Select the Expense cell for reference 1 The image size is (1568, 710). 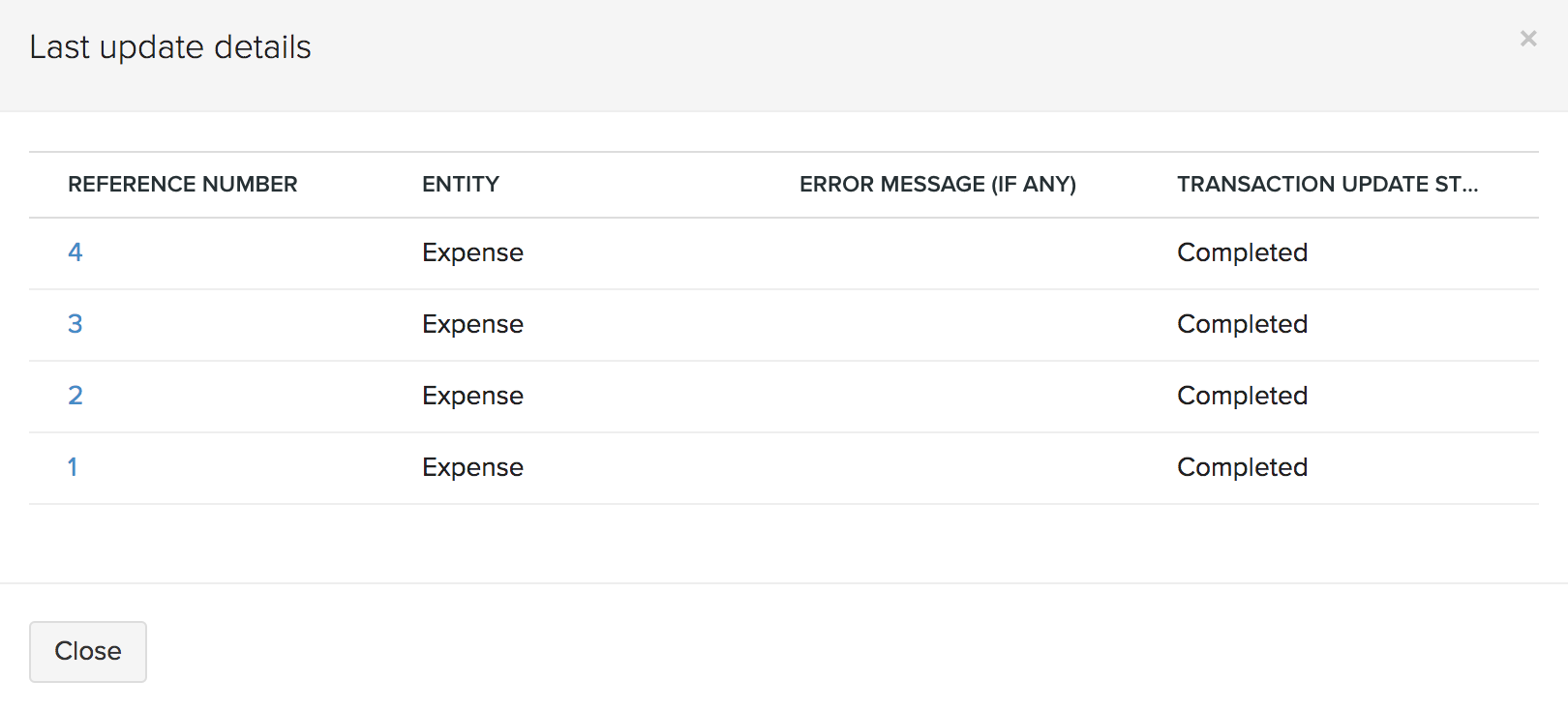tap(472, 467)
